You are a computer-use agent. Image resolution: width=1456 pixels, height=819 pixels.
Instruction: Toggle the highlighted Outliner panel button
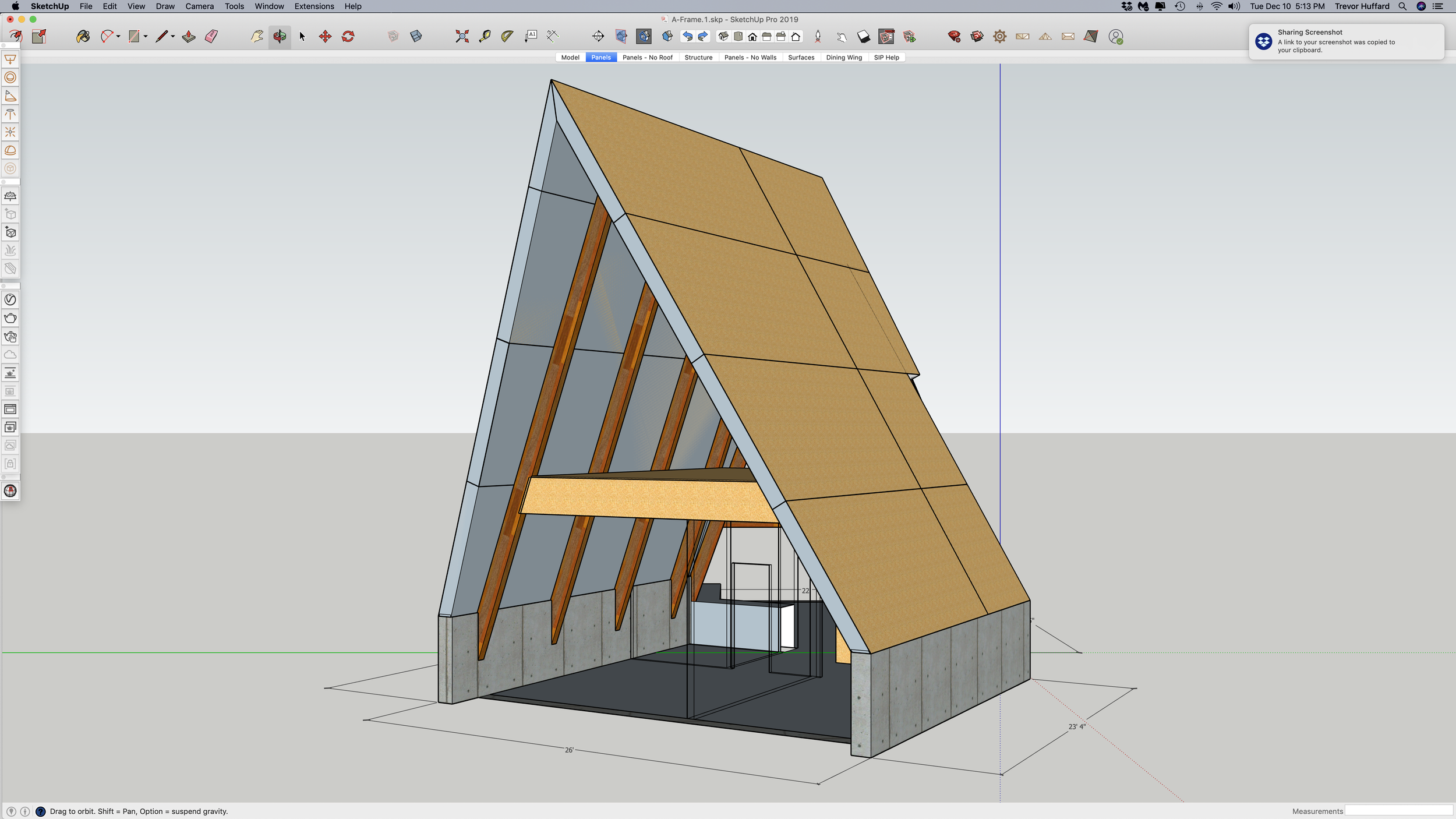tap(886, 37)
